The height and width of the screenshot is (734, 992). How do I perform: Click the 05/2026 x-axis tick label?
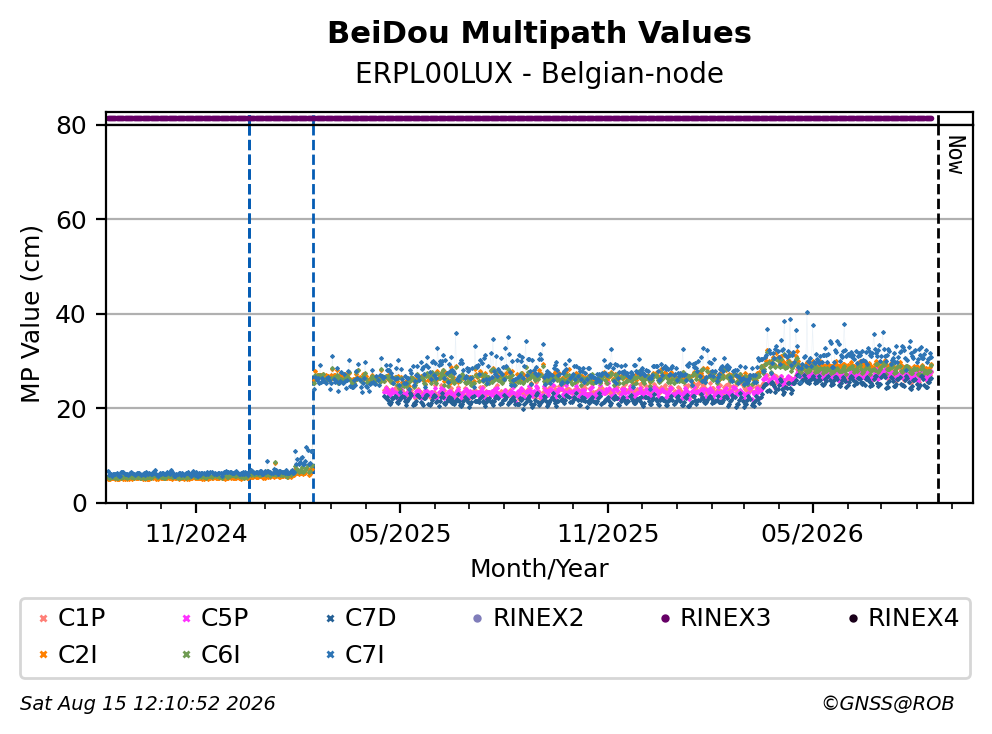[812, 534]
